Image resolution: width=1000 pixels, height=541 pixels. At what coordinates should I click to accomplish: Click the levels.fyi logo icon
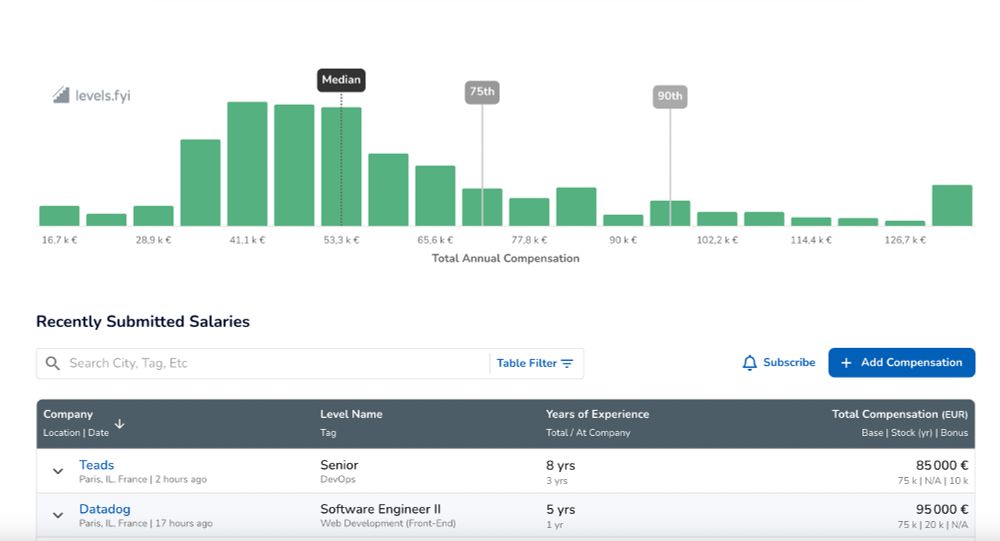coord(61,95)
